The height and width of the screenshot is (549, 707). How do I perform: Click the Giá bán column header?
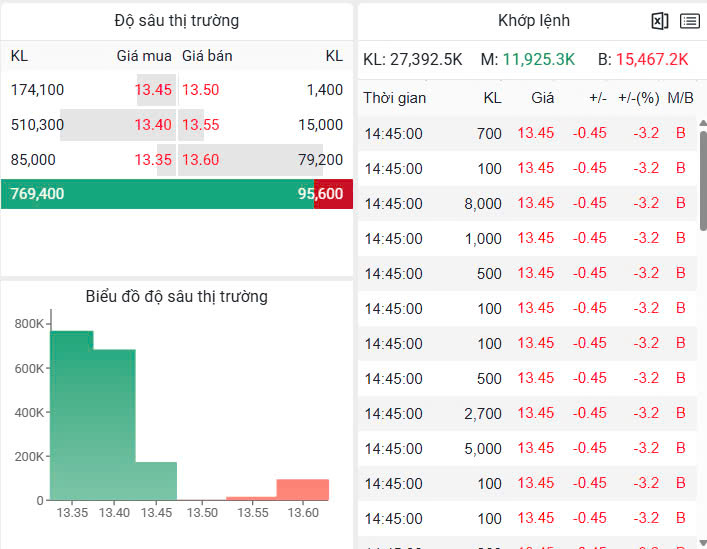[207, 56]
